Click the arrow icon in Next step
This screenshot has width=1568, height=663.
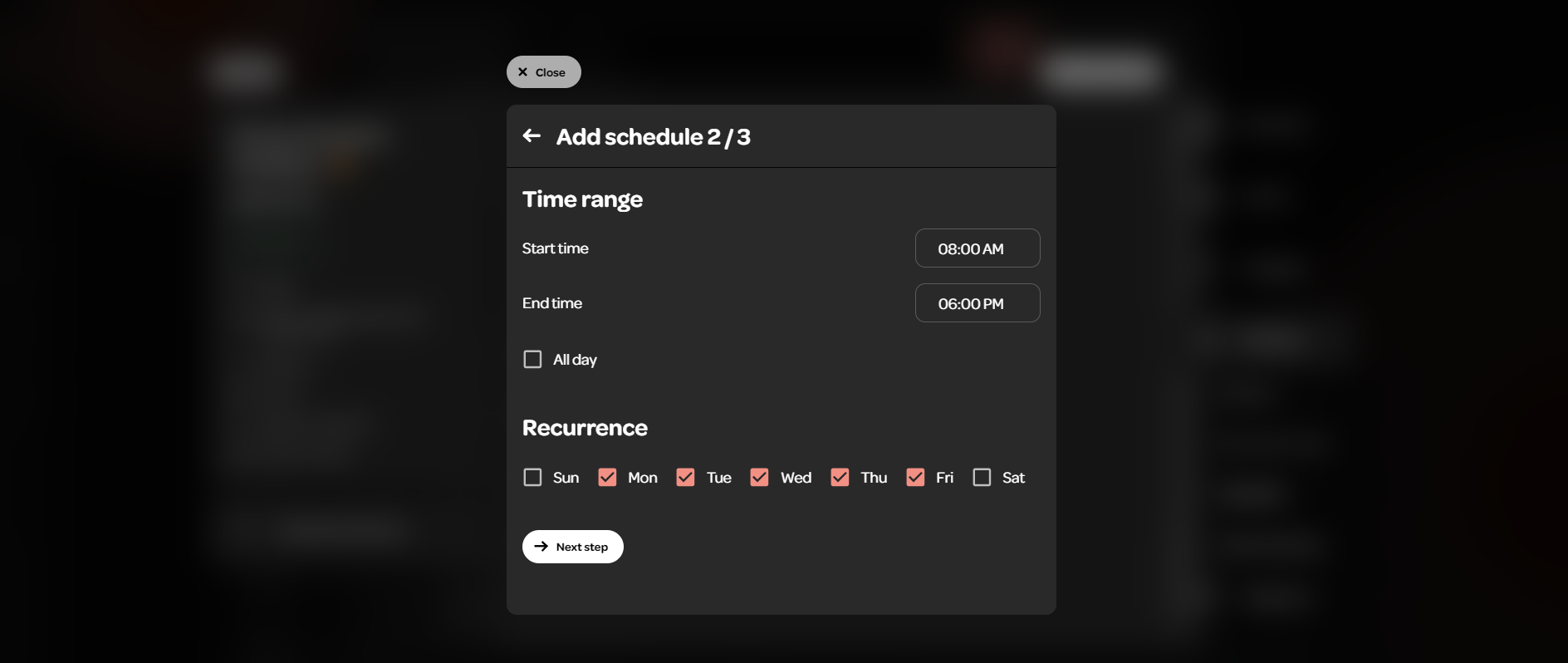coord(541,546)
